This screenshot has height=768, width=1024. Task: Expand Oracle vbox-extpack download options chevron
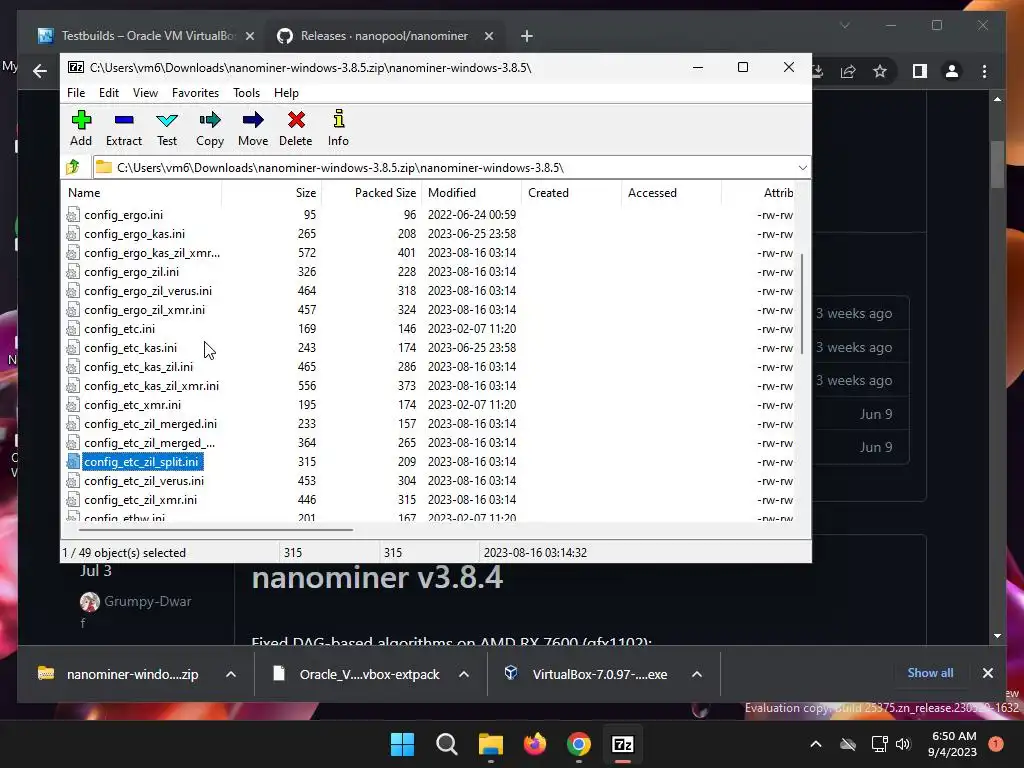(x=464, y=674)
